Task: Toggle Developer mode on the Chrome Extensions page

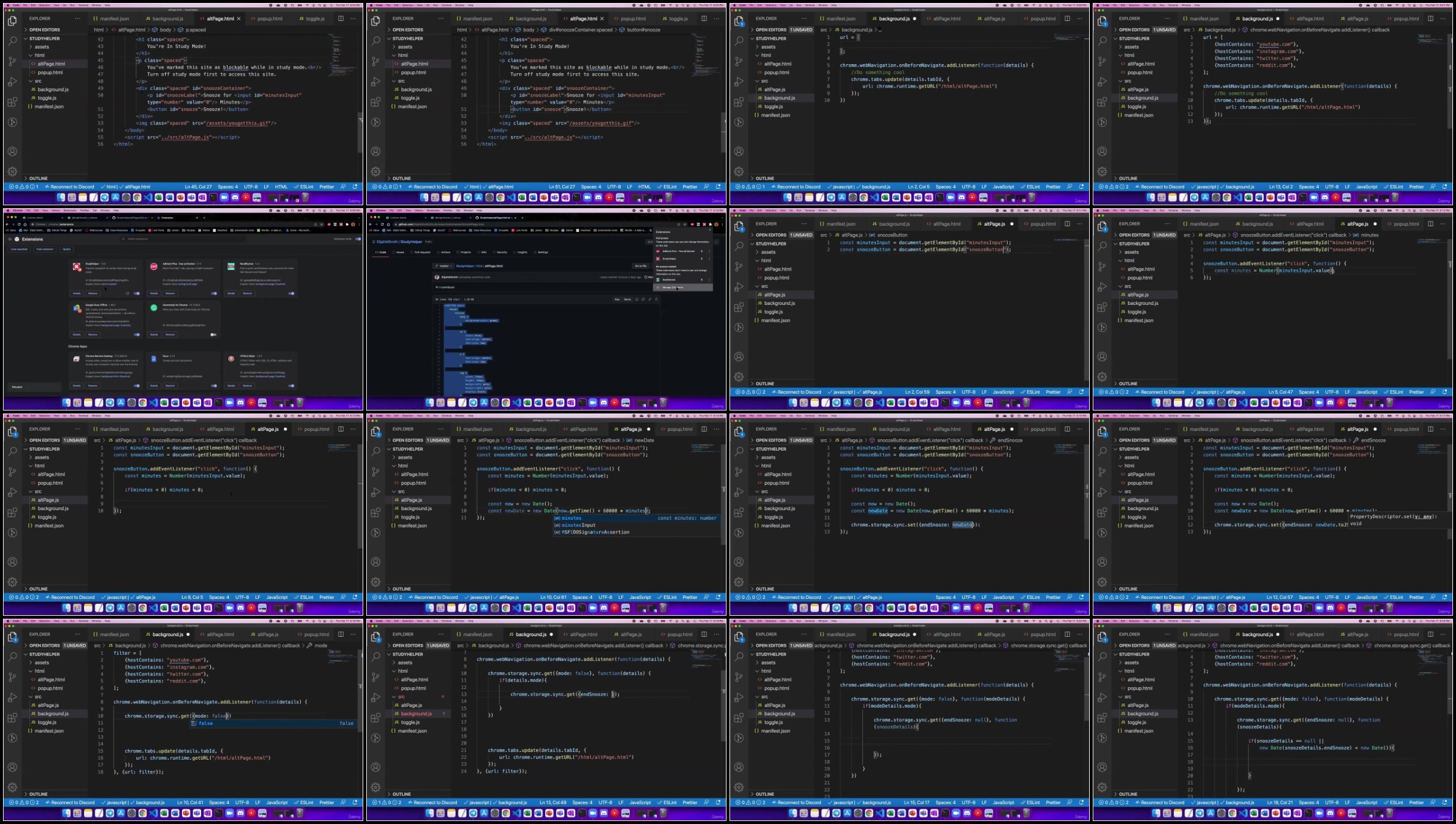Action: [x=358, y=239]
